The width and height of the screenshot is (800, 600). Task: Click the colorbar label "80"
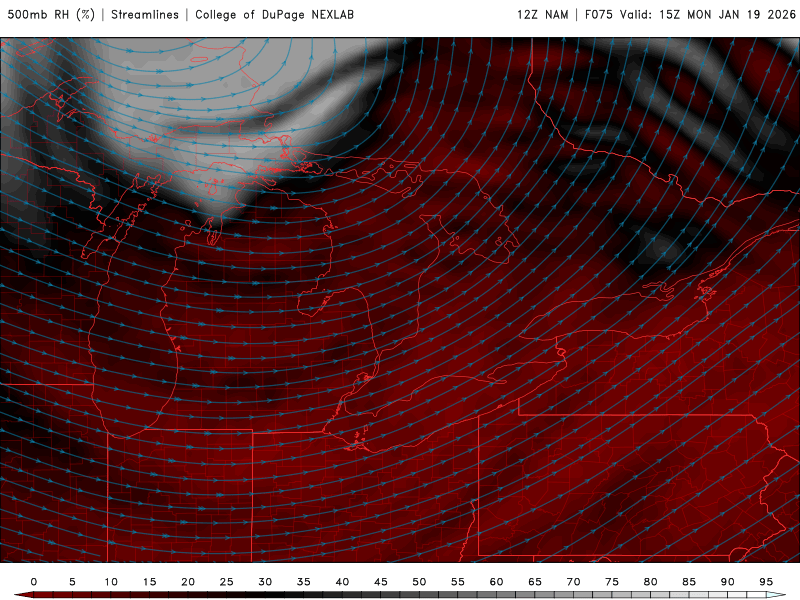tap(651, 582)
